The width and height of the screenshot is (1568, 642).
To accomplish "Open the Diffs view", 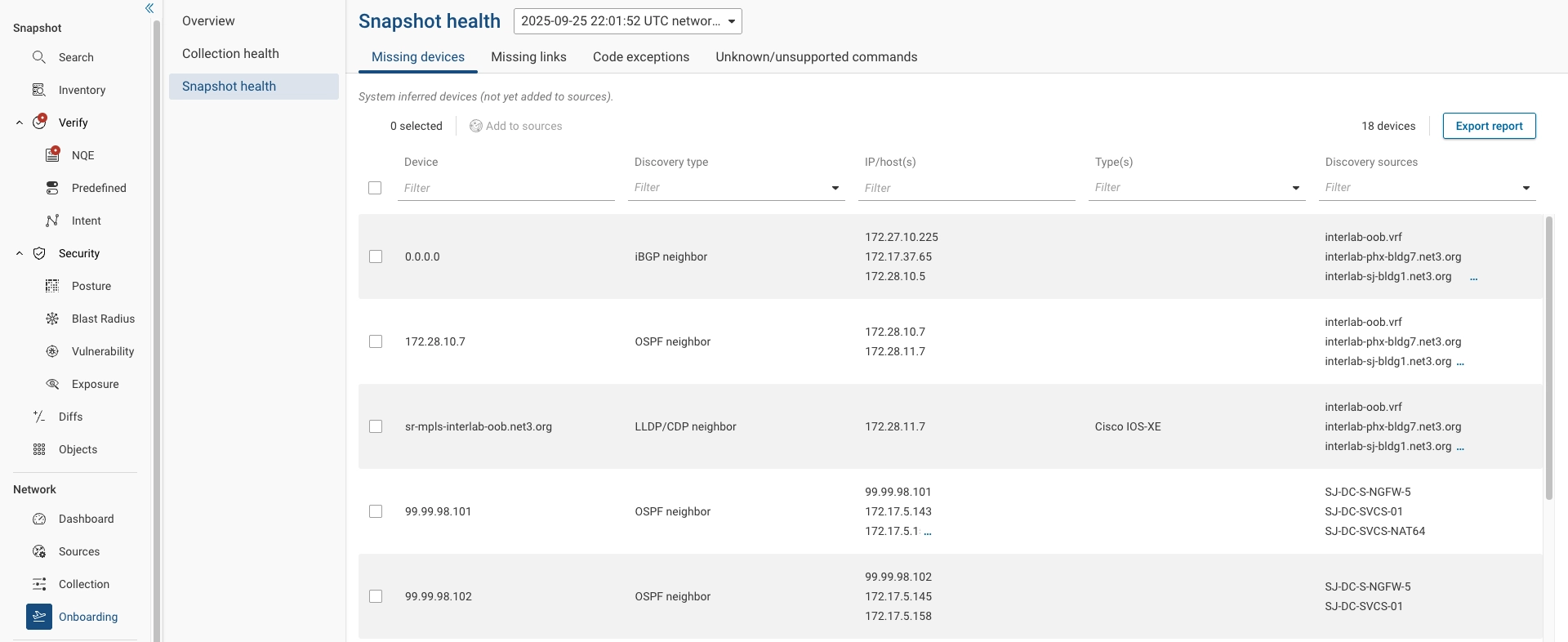I will click(71, 417).
